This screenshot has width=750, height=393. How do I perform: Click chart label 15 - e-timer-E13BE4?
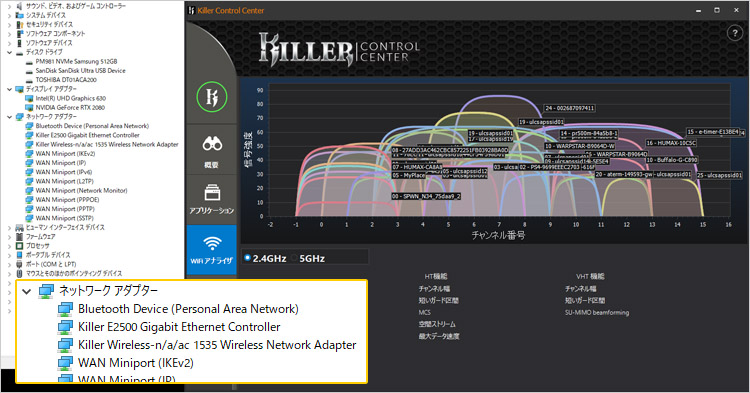pyautogui.click(x=713, y=132)
